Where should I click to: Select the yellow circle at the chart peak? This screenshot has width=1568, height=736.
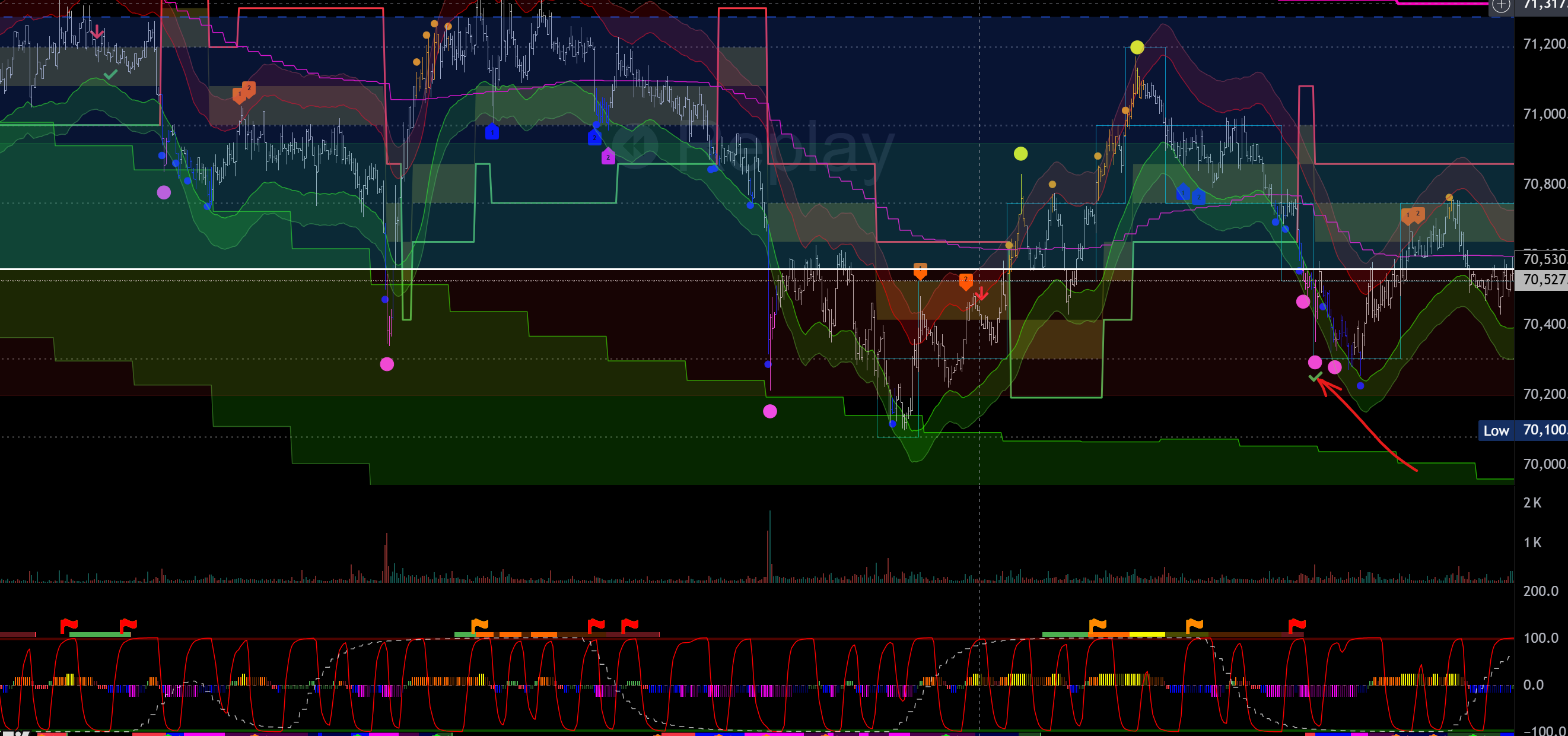[x=1137, y=47]
